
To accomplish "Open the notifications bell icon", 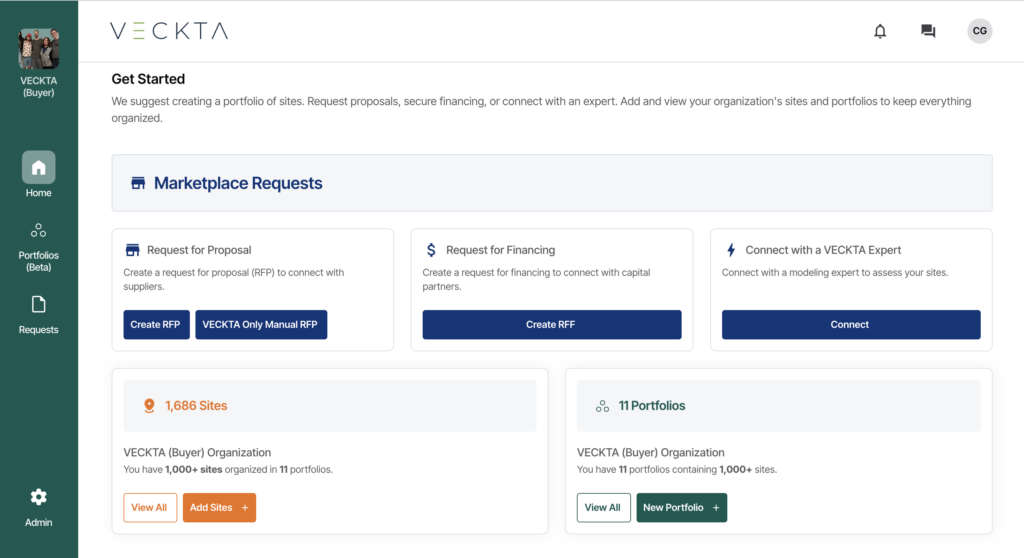I will (880, 31).
